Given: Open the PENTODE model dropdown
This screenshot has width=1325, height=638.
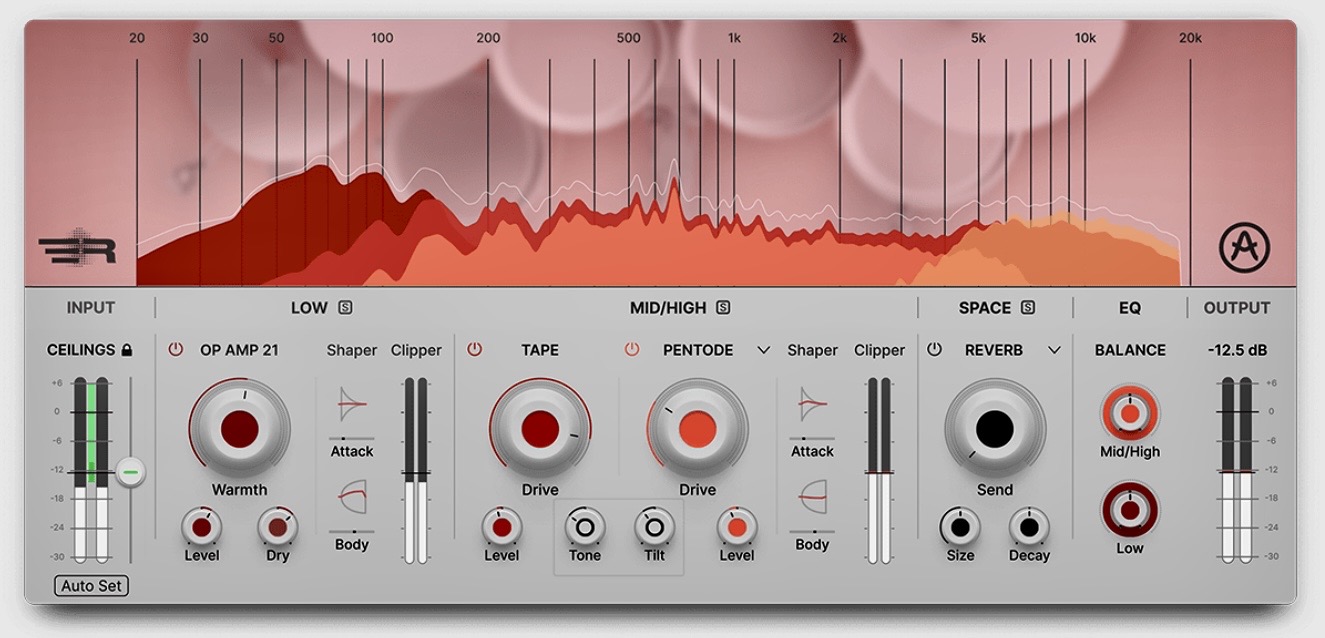Looking at the screenshot, I should point(763,350).
